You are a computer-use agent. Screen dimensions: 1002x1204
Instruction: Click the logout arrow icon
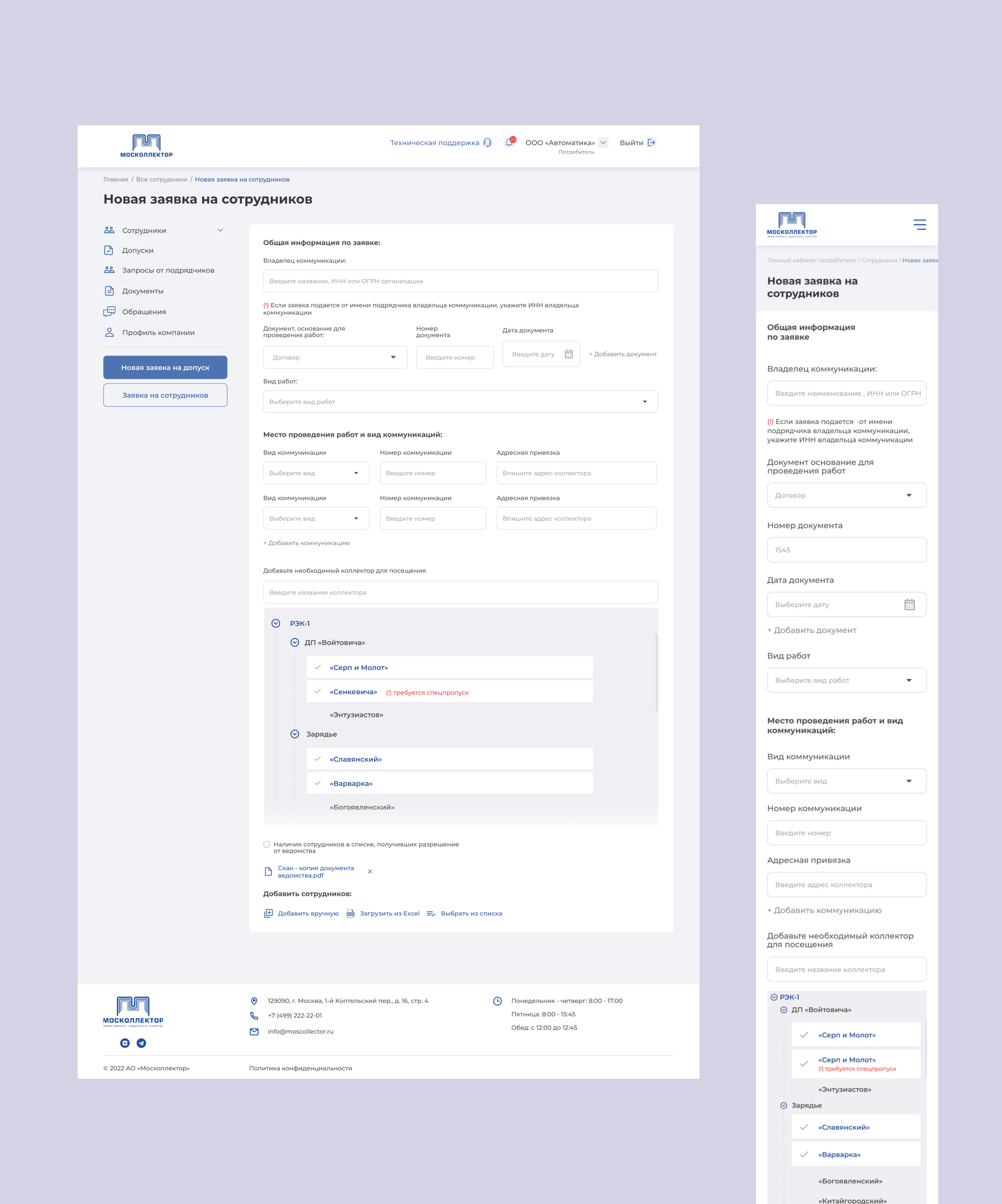coord(651,143)
